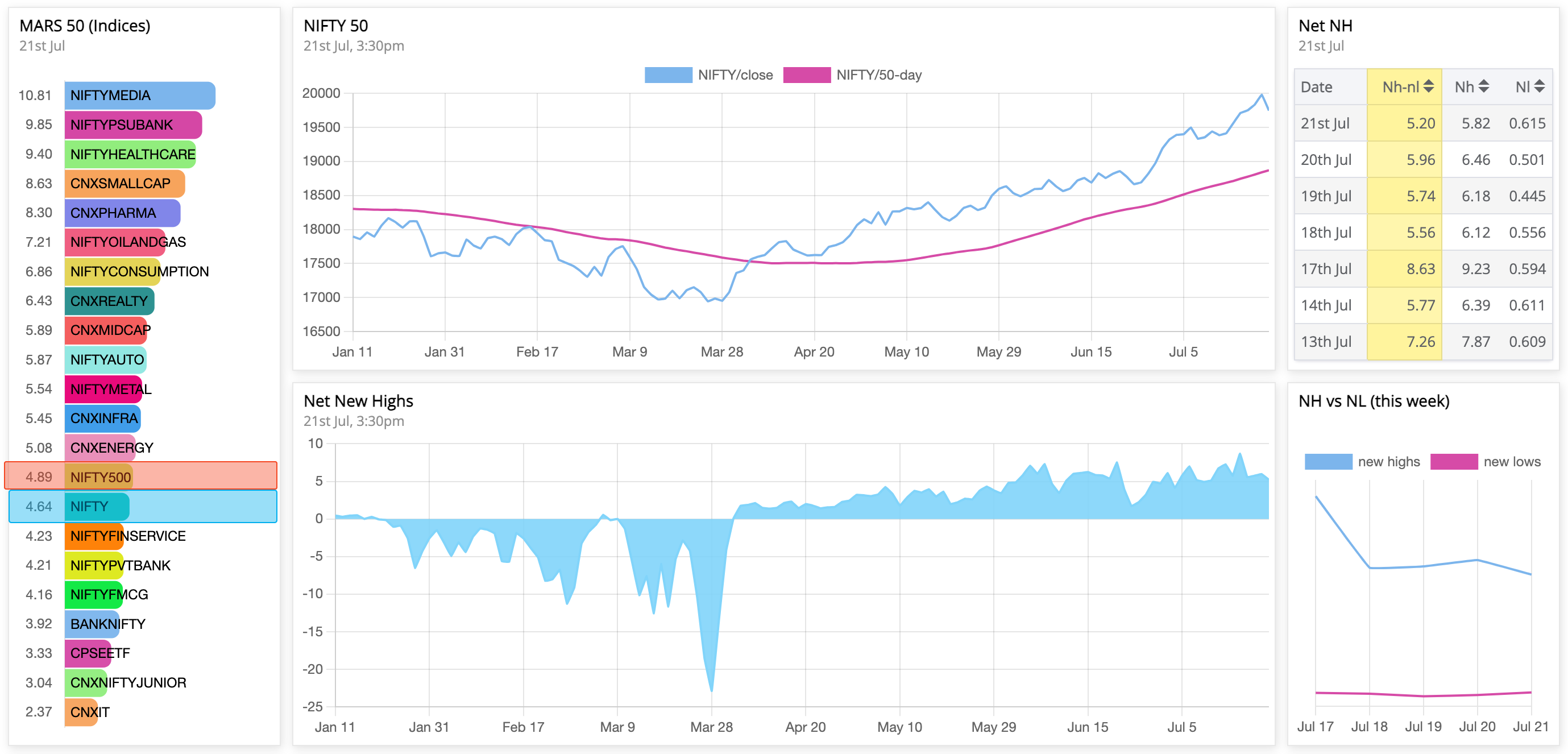Select the CNXPHARMA bar
The image size is (1568, 754).
(x=122, y=213)
